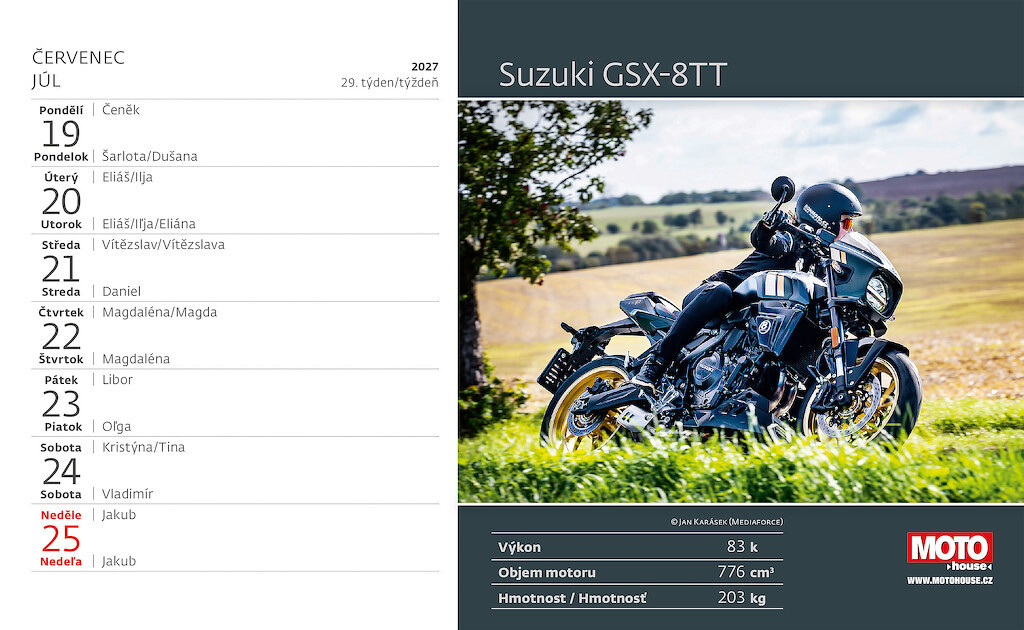Click name day 'Vítězslav/Vítězslava'
The image size is (1024, 630).
pos(163,245)
